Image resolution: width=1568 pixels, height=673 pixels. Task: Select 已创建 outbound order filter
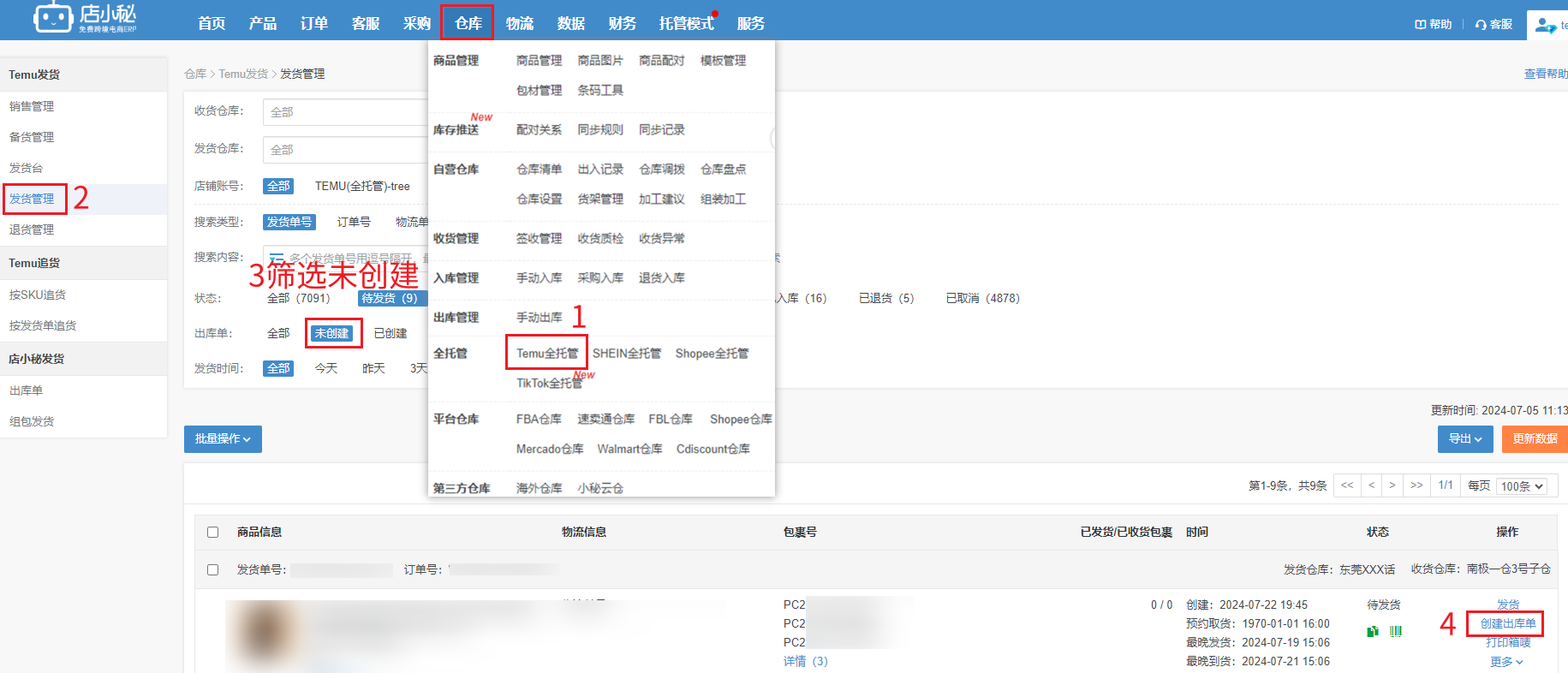tap(391, 333)
